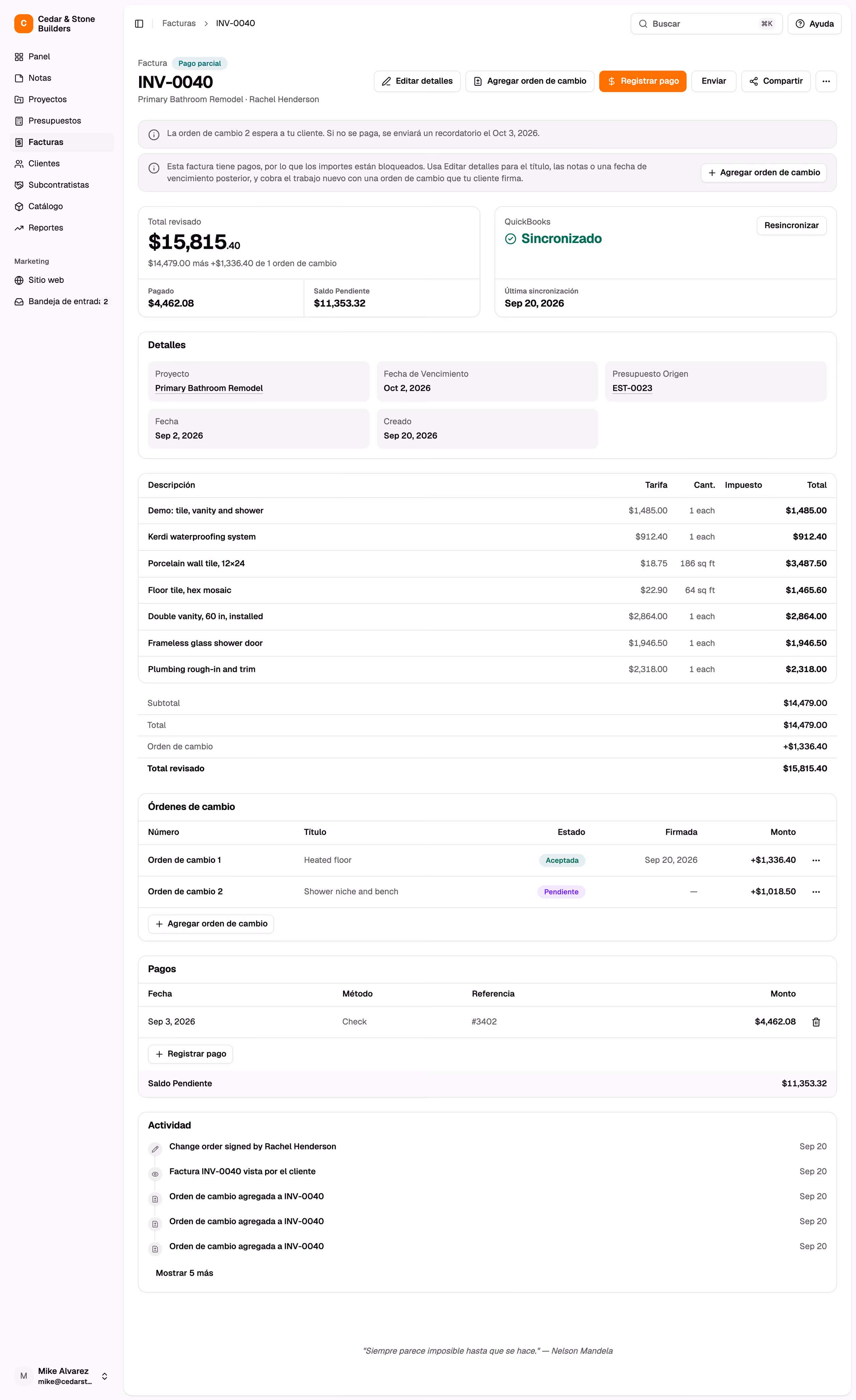The height and width of the screenshot is (1400, 856).
Task: Click info icon in change order reminder banner
Action: pos(153,135)
